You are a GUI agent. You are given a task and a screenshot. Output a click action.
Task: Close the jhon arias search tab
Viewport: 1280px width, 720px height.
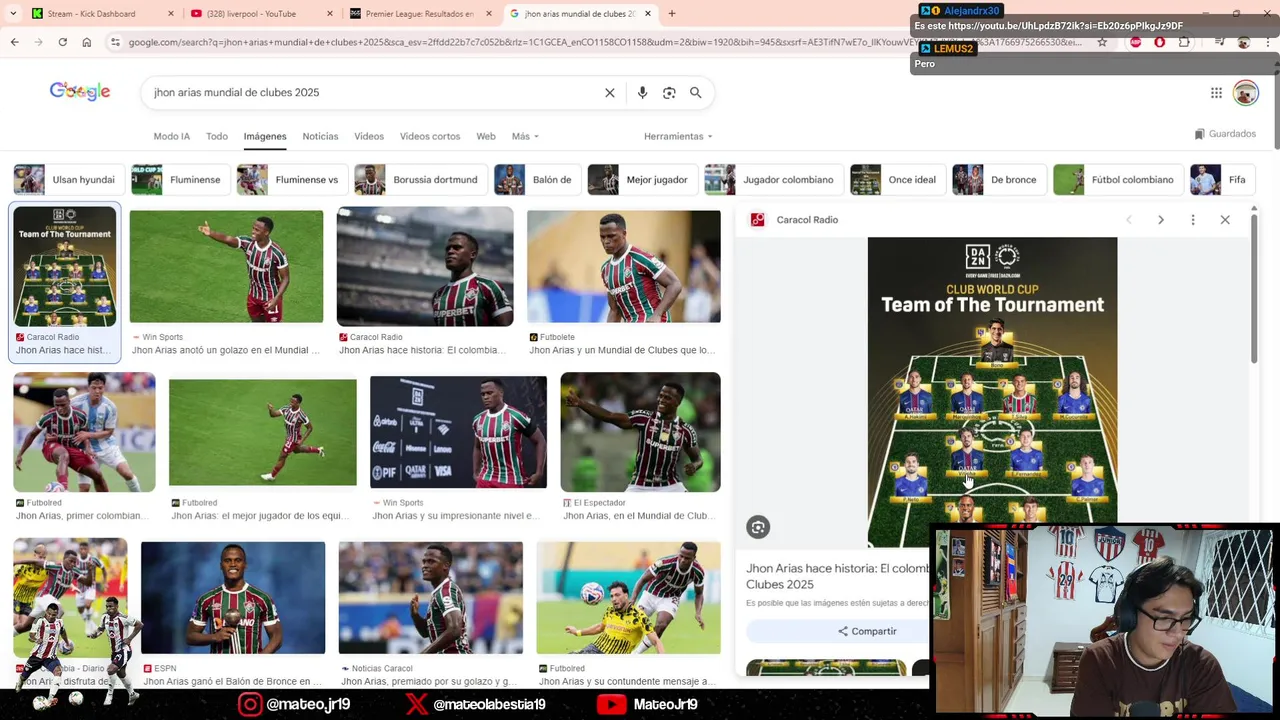click(648, 14)
